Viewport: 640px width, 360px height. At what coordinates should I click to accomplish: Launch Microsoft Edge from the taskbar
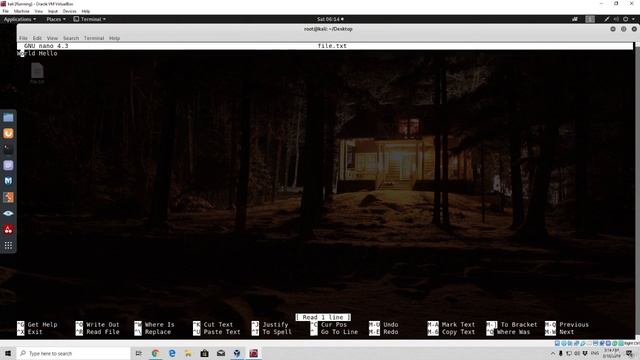point(172,353)
